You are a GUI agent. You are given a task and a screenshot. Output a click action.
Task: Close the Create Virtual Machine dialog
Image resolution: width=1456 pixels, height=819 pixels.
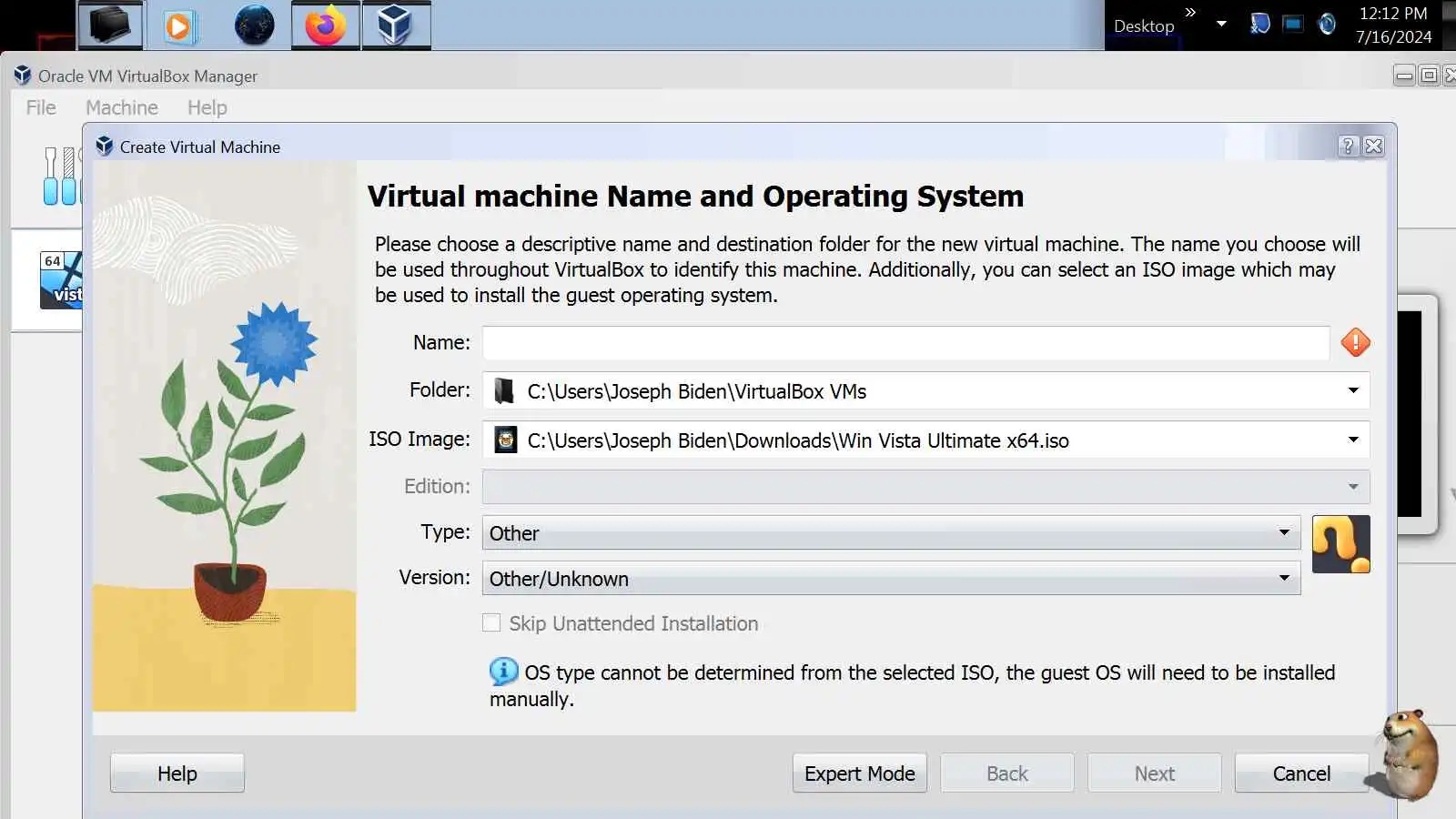1374,146
